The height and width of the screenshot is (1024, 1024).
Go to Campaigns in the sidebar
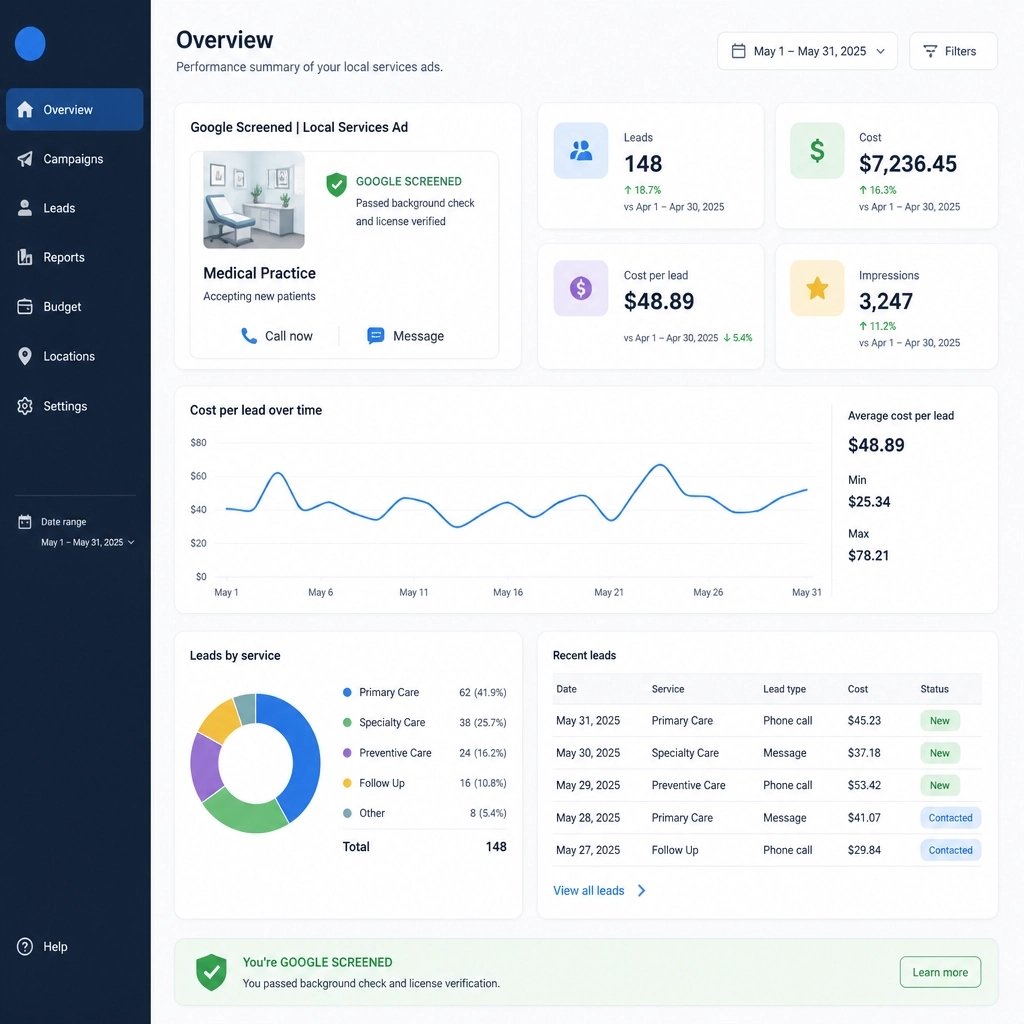(x=73, y=159)
